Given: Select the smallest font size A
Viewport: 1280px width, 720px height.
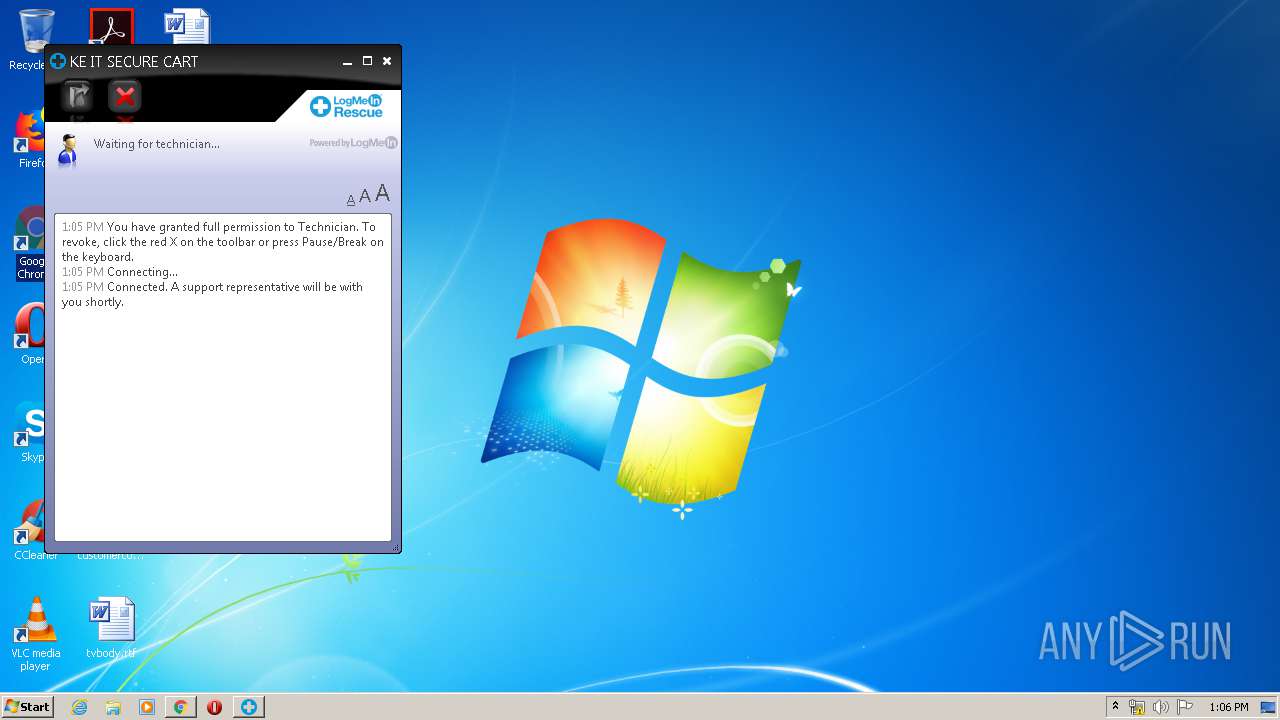Looking at the screenshot, I should coord(351,200).
